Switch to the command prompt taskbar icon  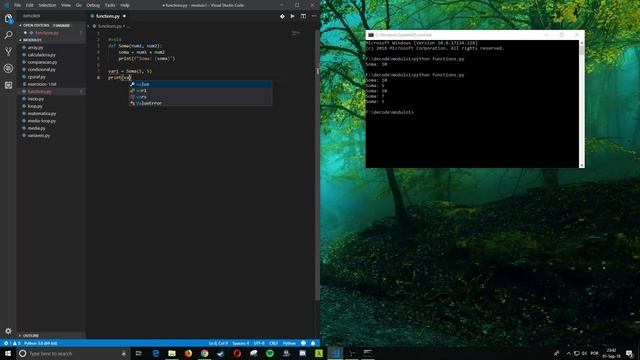click(x=368, y=353)
